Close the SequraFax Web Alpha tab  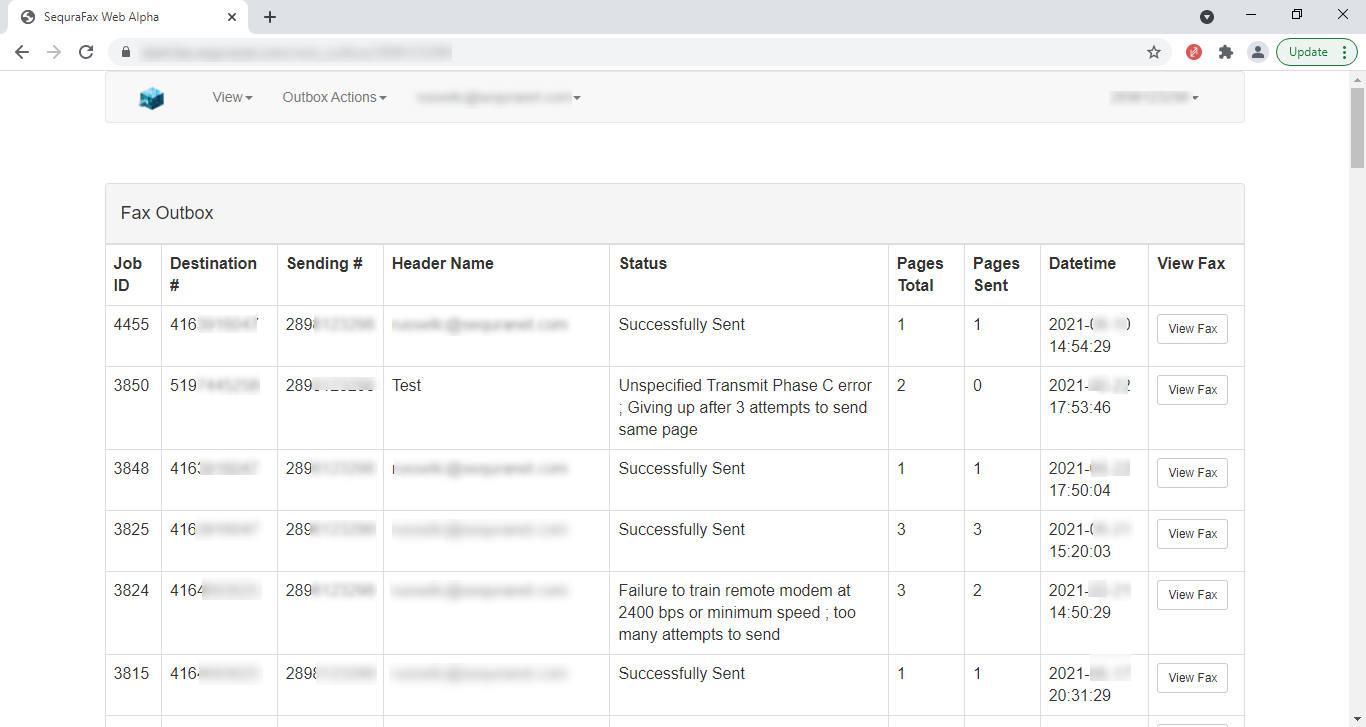point(232,17)
